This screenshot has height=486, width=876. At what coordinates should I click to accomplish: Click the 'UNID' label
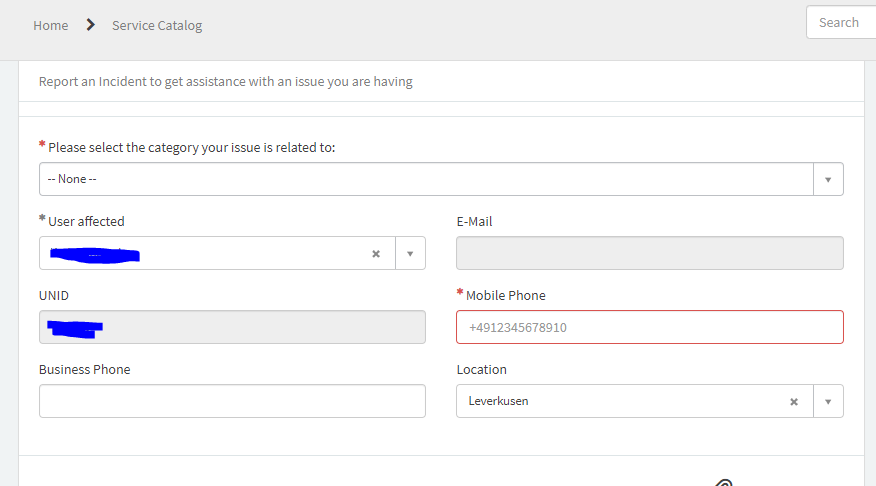pos(54,296)
